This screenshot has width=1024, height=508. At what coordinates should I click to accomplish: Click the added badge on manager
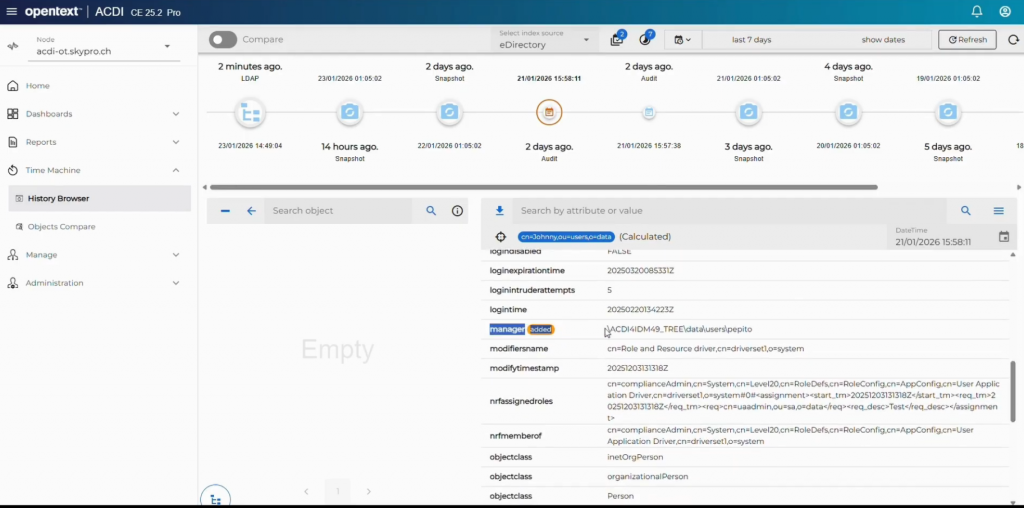pyautogui.click(x=541, y=329)
